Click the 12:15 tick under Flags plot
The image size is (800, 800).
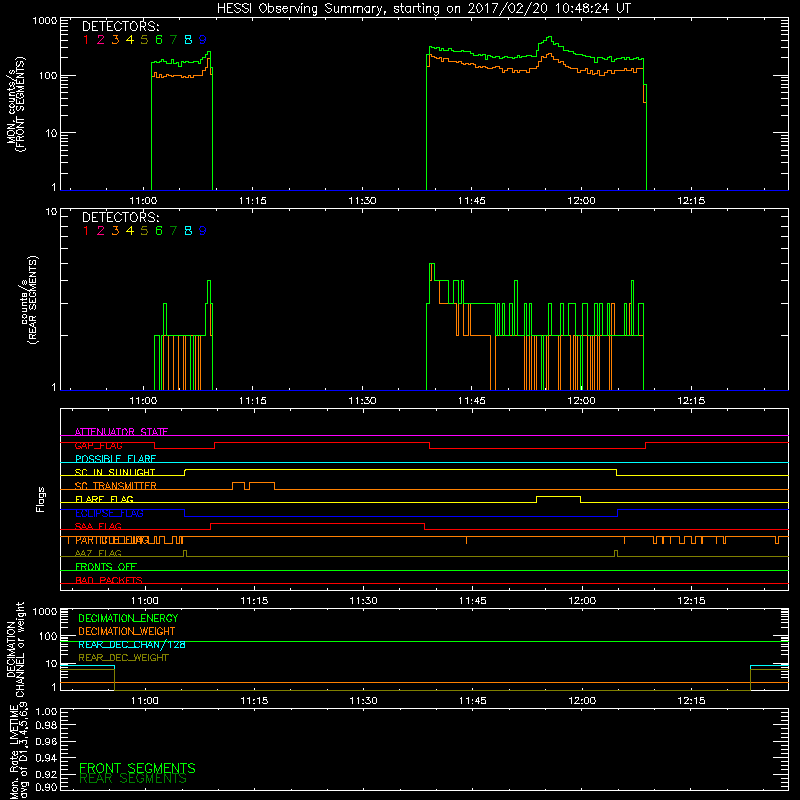click(x=691, y=601)
